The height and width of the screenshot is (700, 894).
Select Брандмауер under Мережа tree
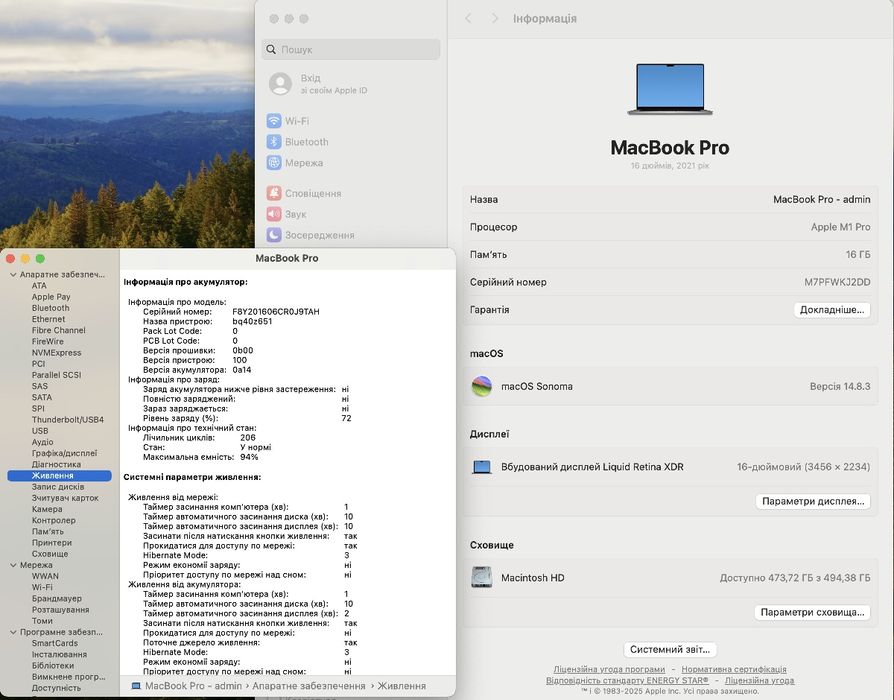(x=56, y=599)
